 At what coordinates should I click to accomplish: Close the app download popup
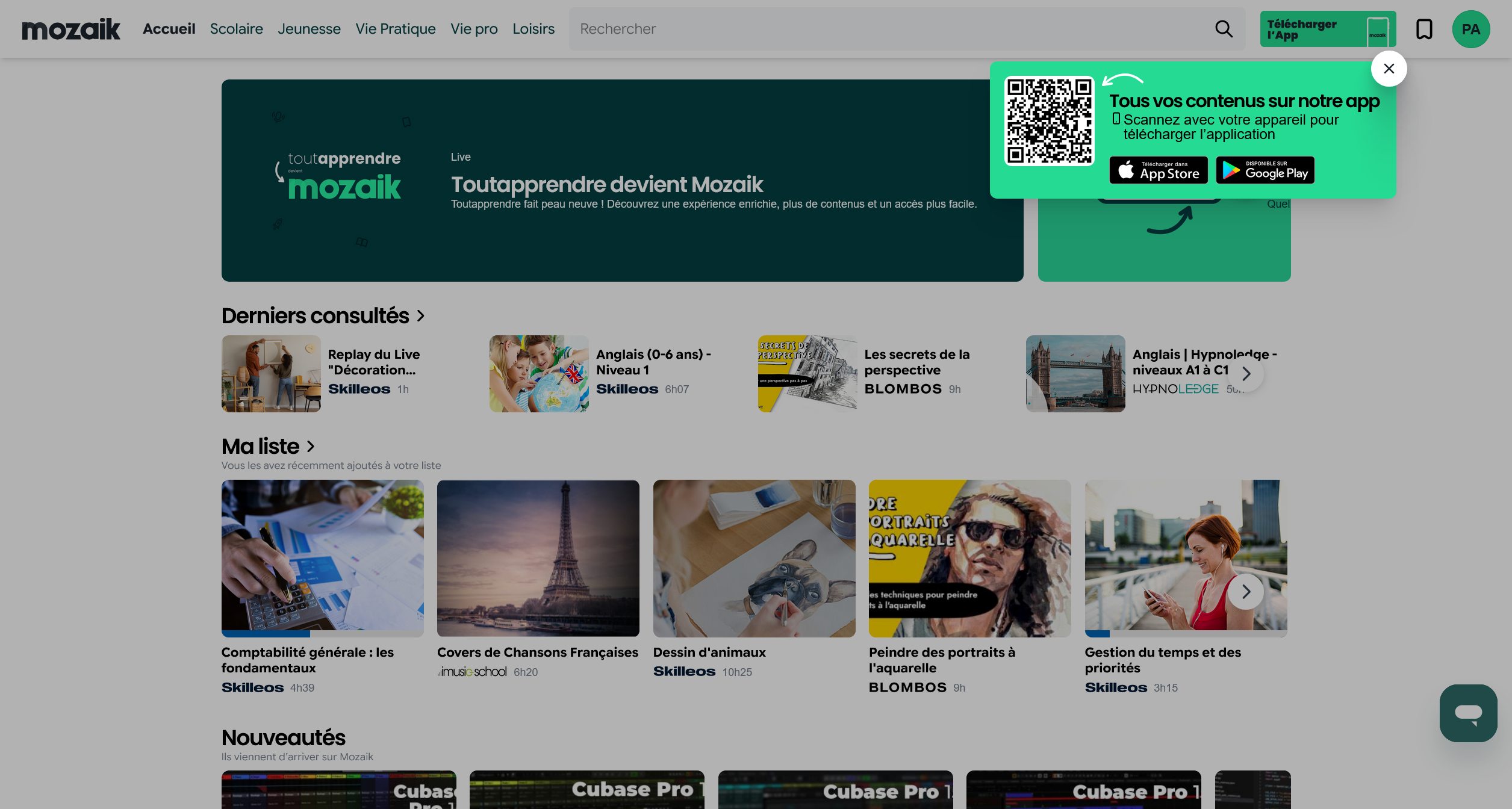1389,69
